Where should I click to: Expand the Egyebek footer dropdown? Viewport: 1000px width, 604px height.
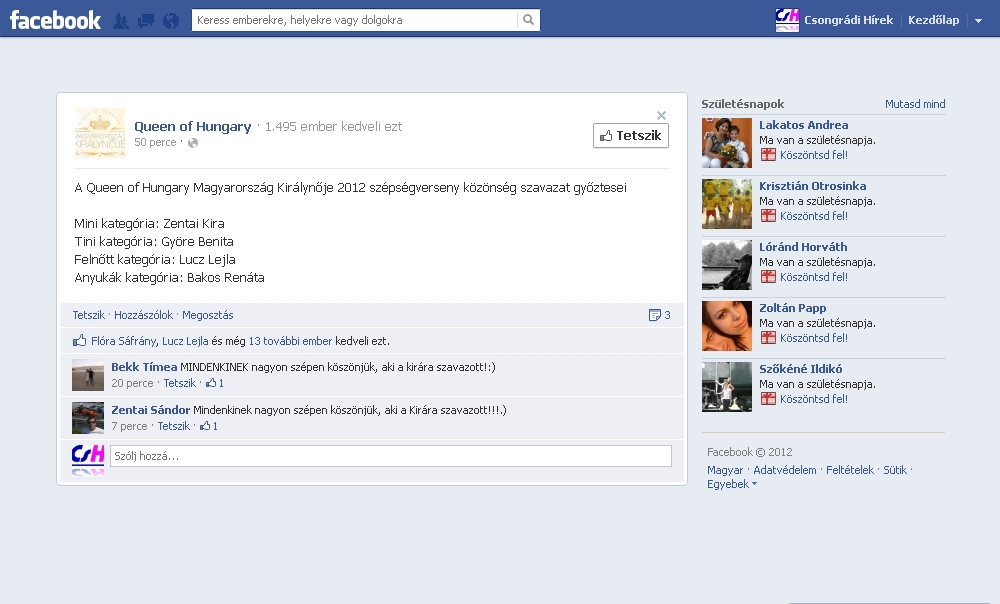[732, 484]
